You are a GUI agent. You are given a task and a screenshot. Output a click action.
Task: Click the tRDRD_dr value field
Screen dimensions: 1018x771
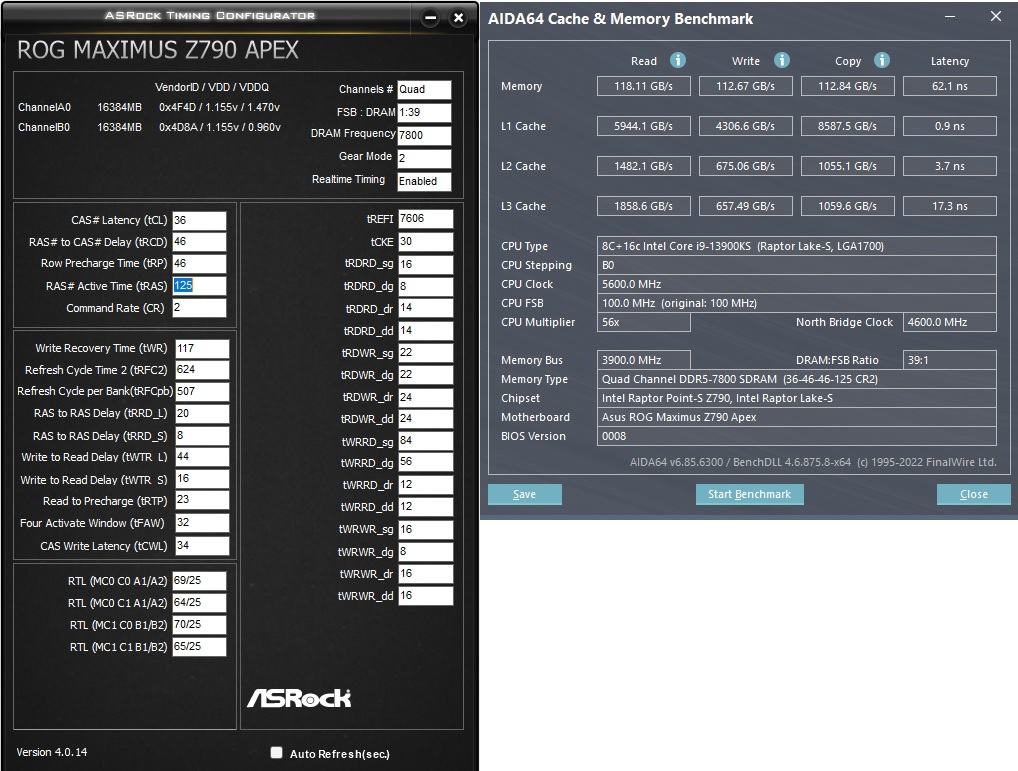[425, 308]
